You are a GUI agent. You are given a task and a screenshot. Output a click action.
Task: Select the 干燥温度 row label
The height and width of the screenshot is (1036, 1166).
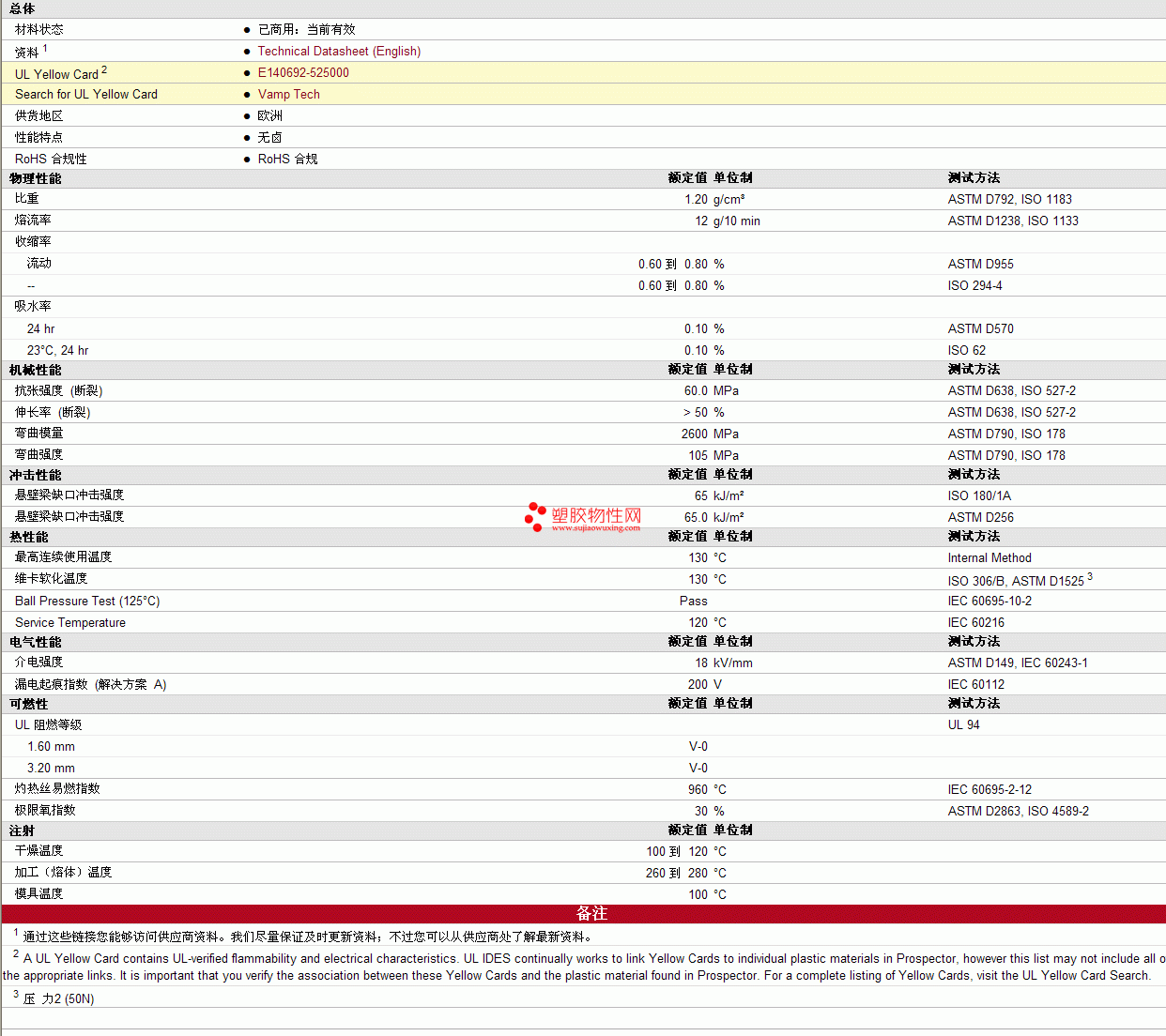tap(39, 852)
